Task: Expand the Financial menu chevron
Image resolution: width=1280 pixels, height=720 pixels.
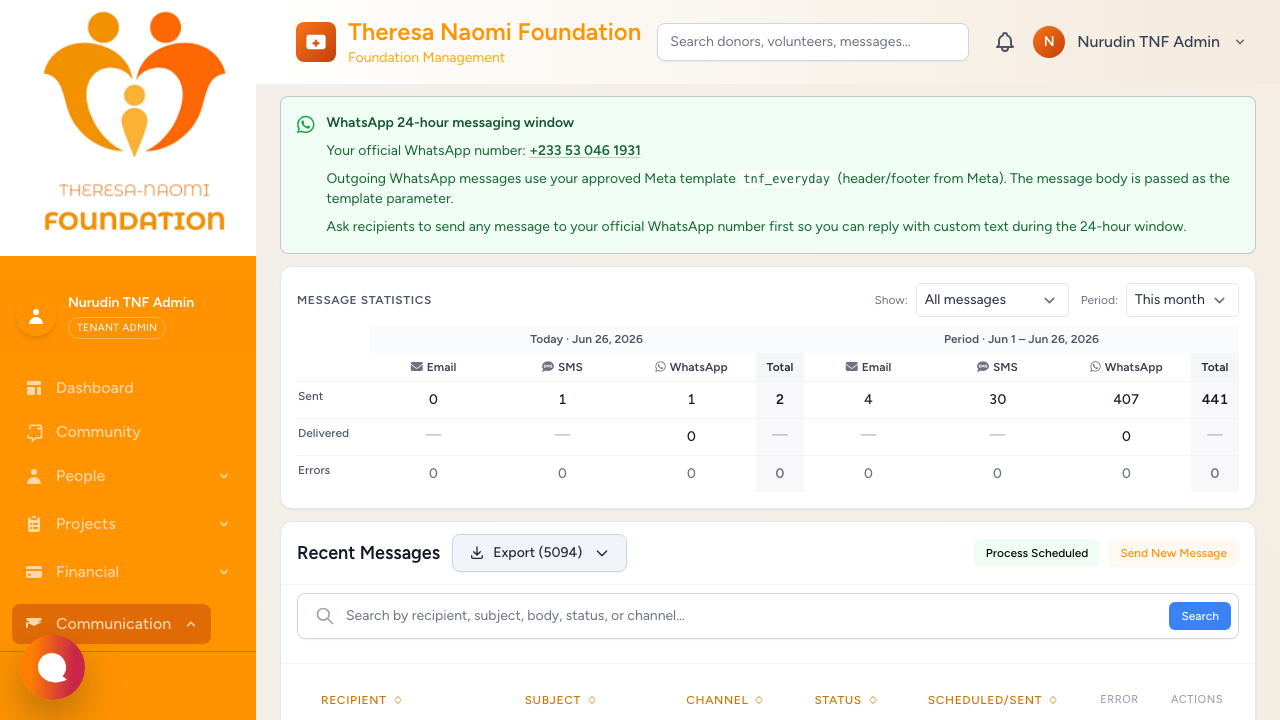Action: pos(224,572)
